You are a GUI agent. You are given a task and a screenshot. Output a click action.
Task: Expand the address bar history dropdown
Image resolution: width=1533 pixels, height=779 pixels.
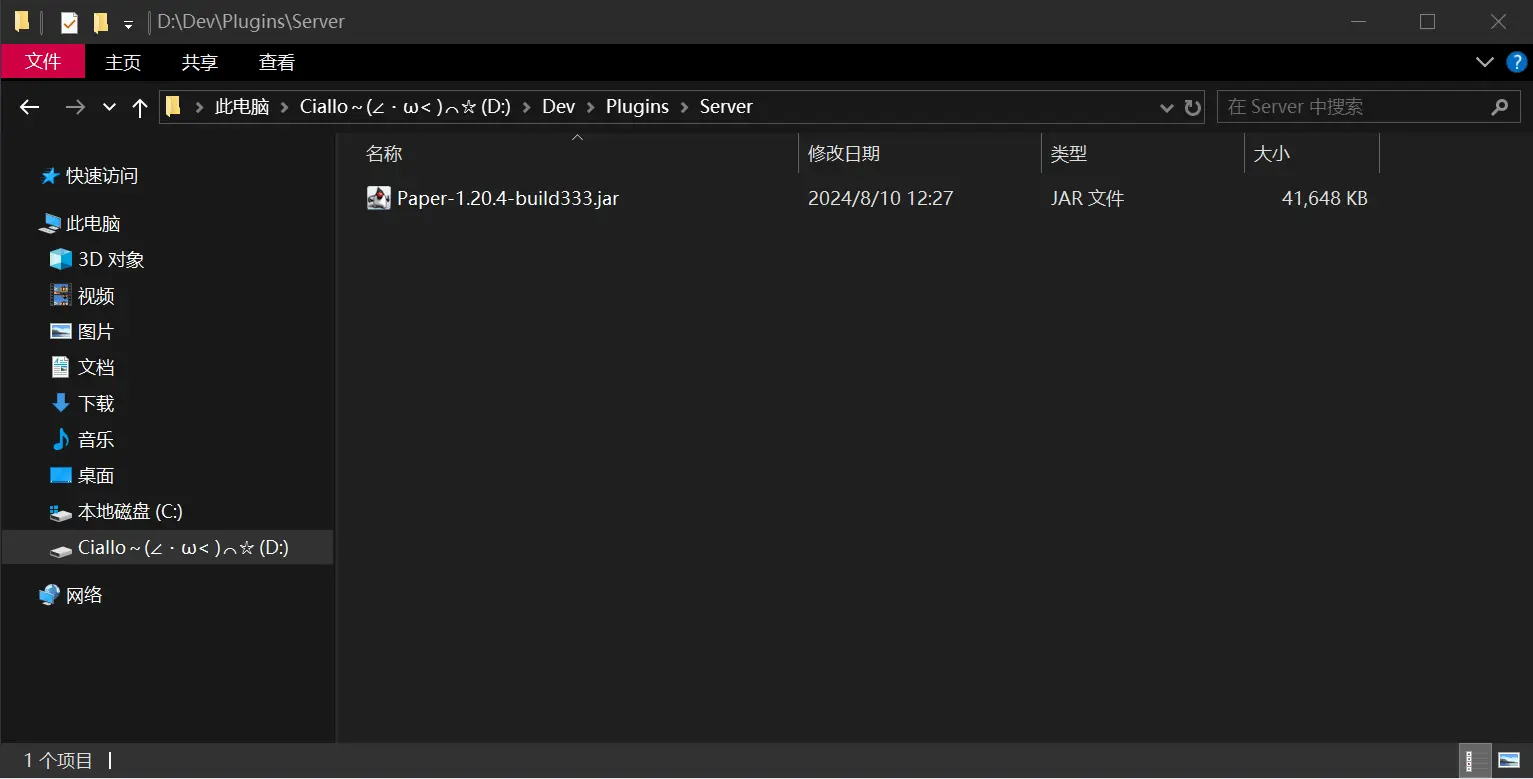coord(1166,107)
